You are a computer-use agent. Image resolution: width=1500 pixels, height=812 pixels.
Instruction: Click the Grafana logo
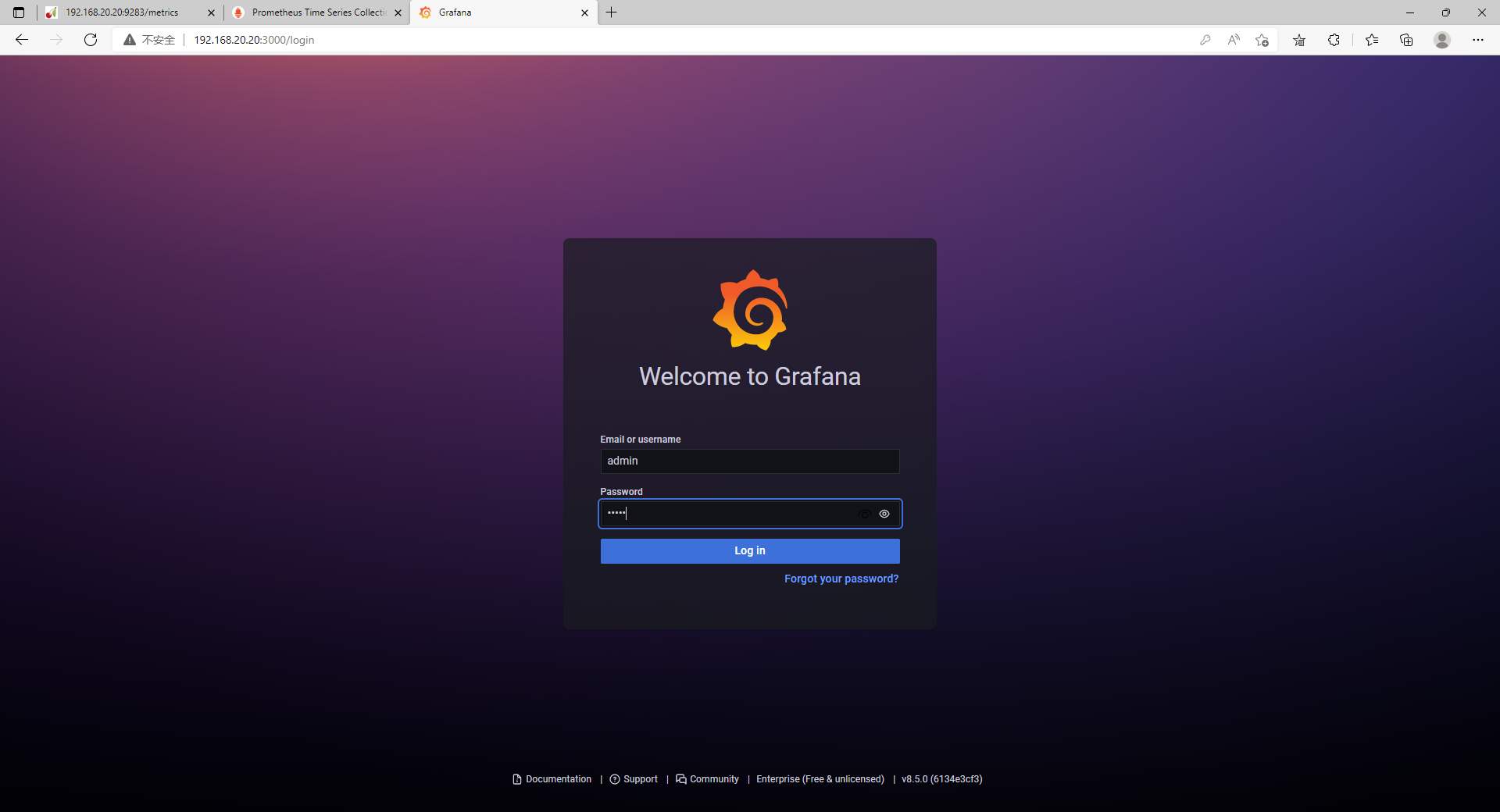pyautogui.click(x=750, y=310)
